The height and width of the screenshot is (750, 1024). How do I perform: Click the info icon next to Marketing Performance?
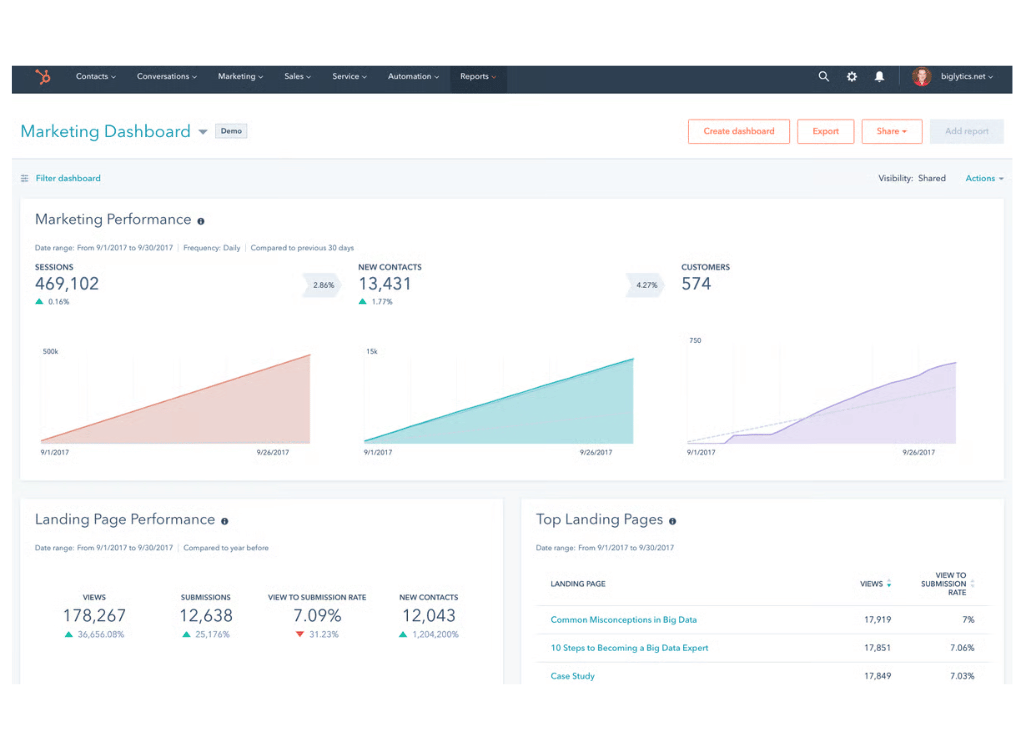click(x=200, y=220)
